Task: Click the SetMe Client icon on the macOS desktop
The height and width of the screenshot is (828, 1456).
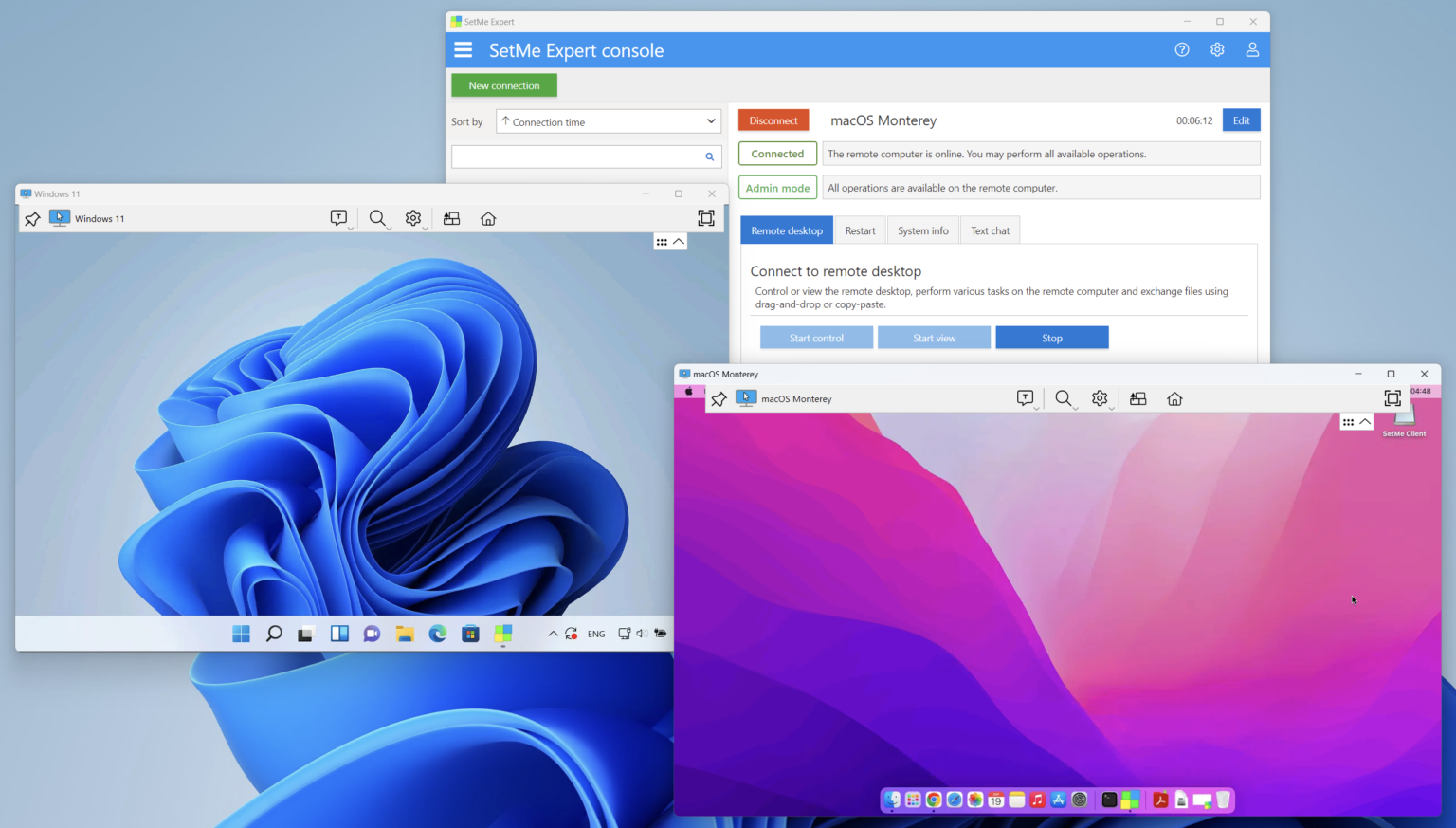Action: click(1405, 420)
